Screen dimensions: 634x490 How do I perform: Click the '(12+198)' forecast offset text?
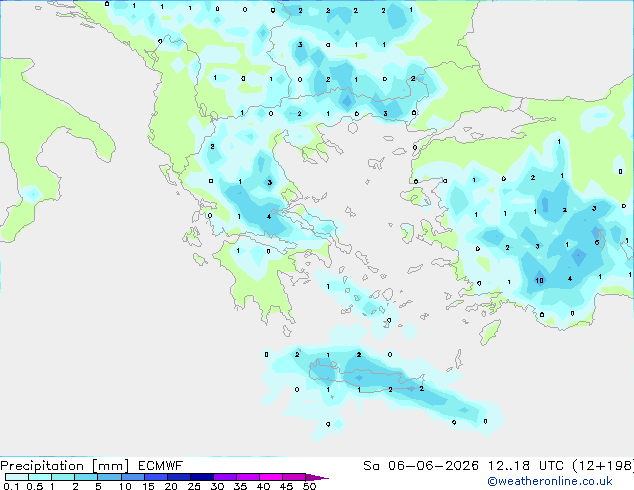tap(603, 466)
